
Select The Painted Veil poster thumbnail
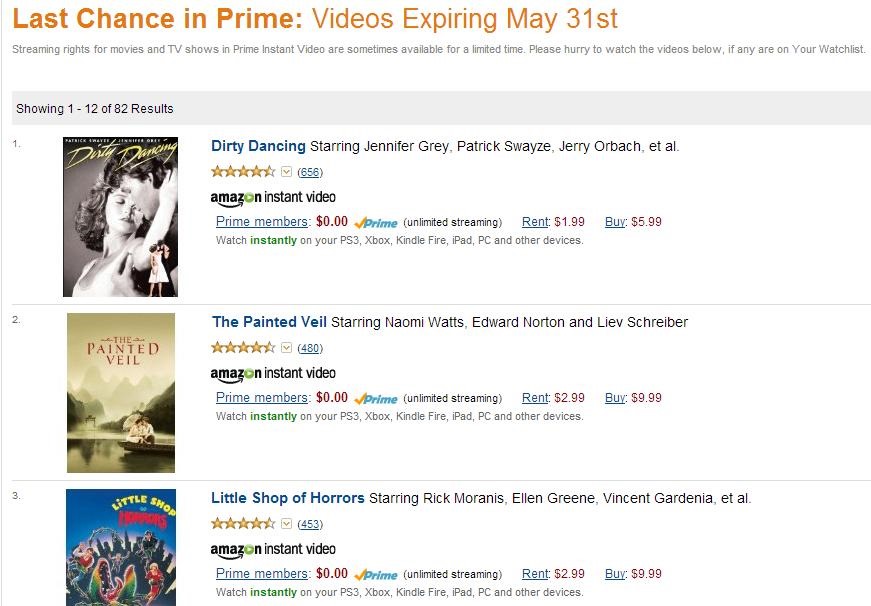tap(120, 393)
